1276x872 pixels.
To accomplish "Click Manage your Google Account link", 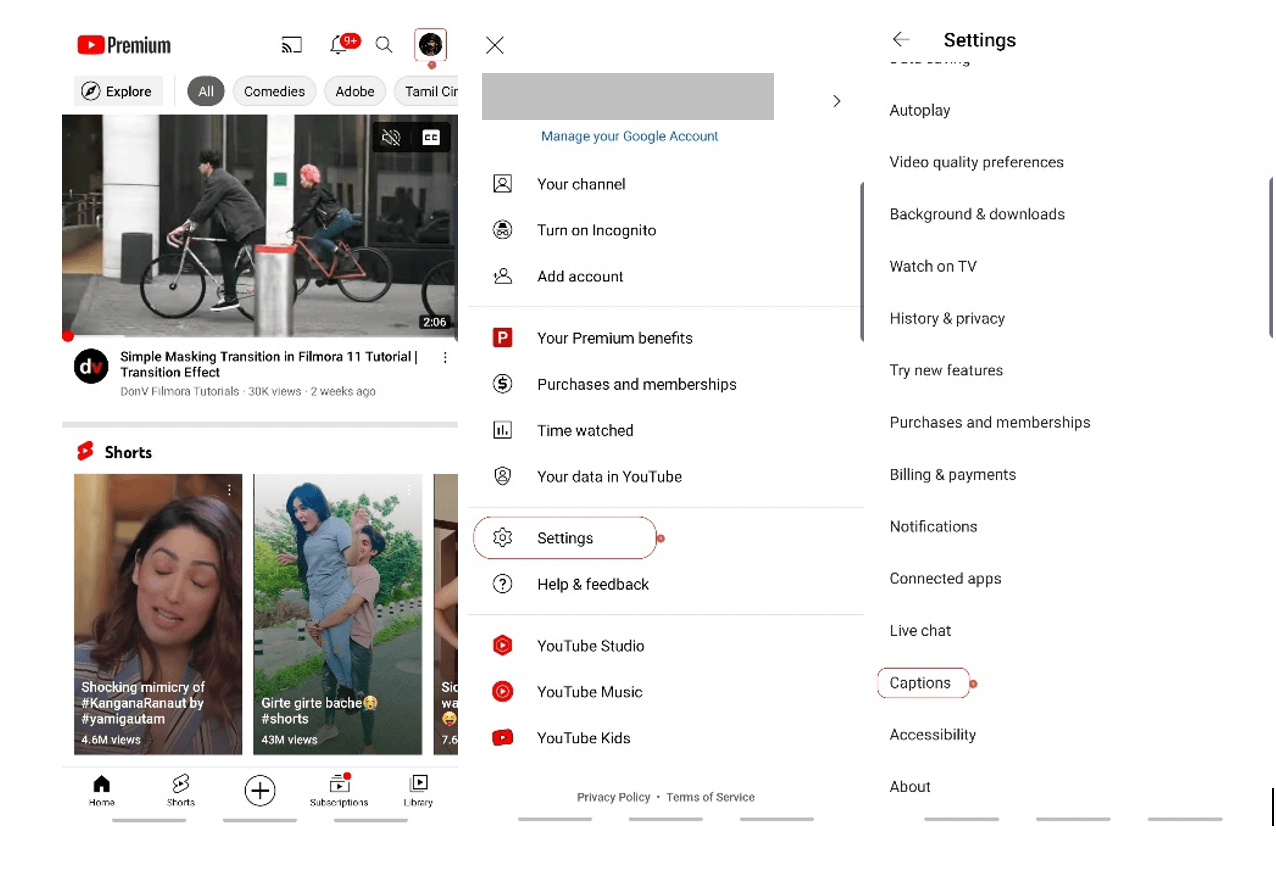I will coord(629,136).
